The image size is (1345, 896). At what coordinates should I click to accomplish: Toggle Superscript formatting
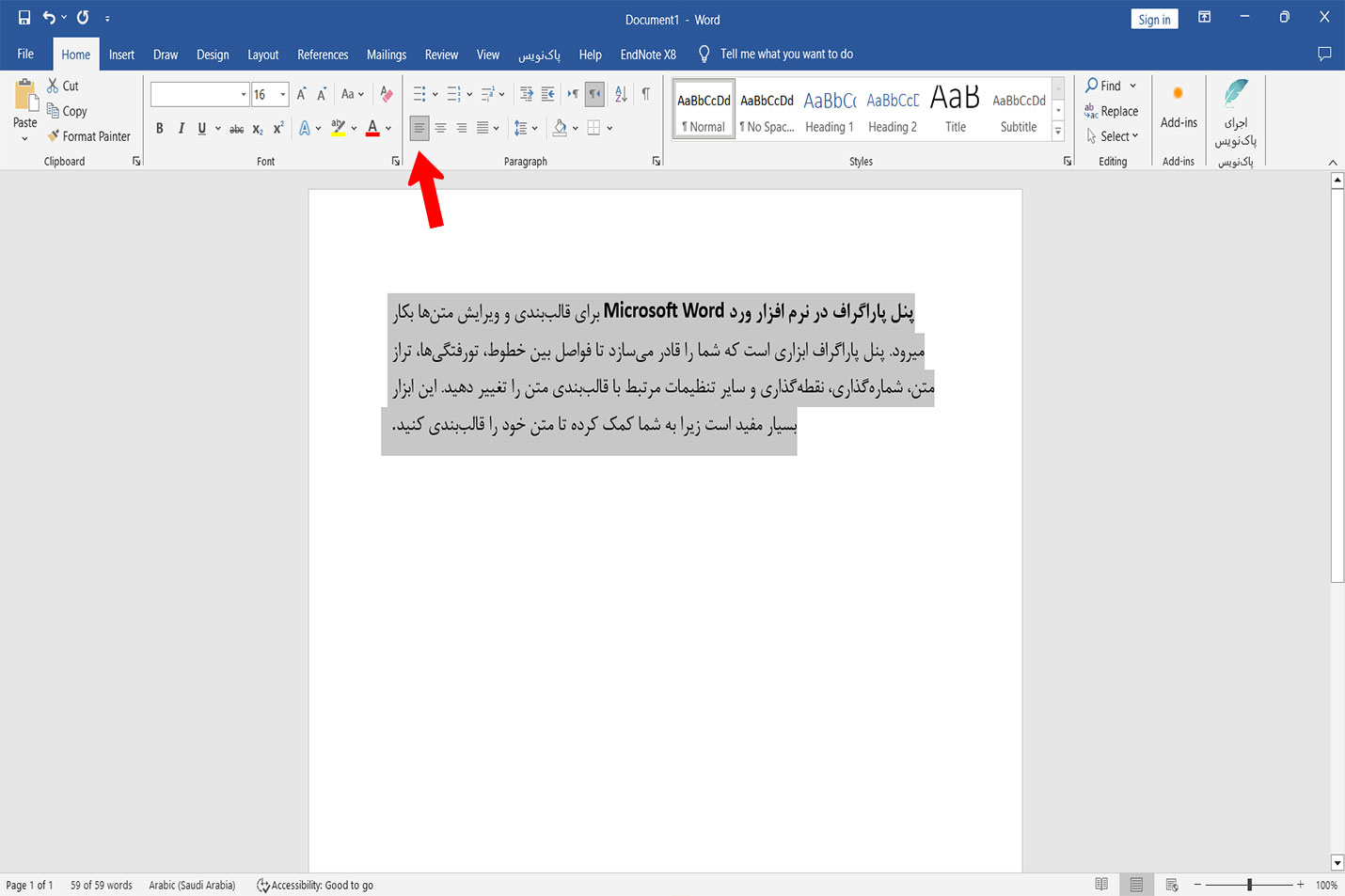tap(278, 128)
